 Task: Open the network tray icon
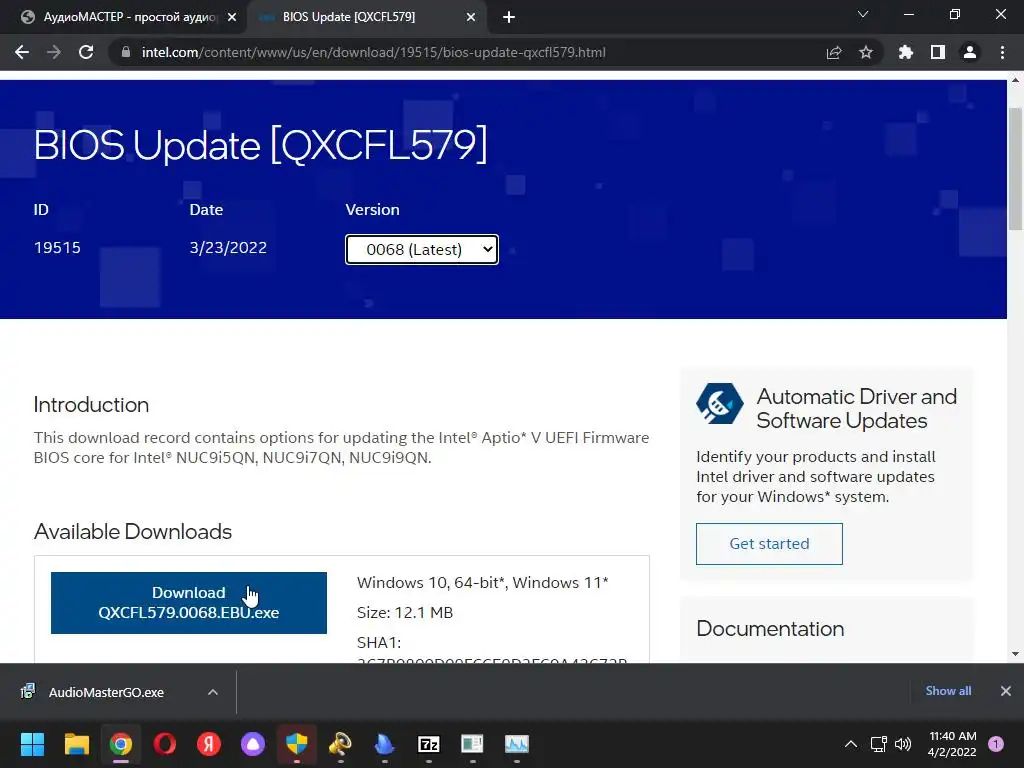click(879, 744)
